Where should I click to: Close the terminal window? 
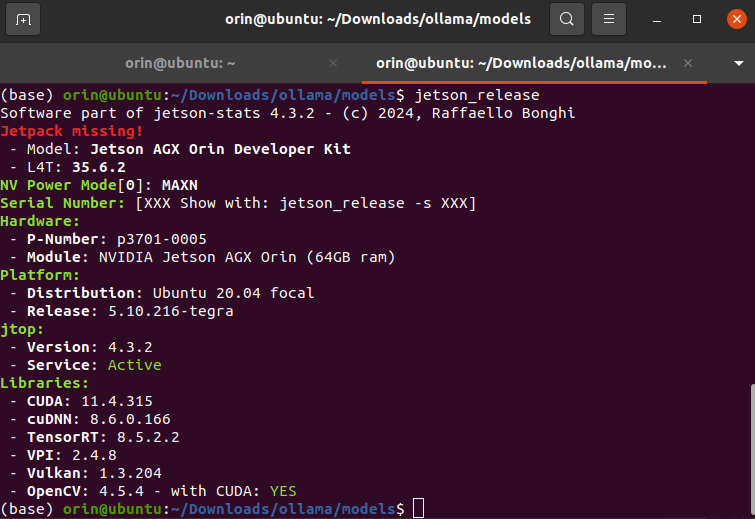(x=736, y=19)
